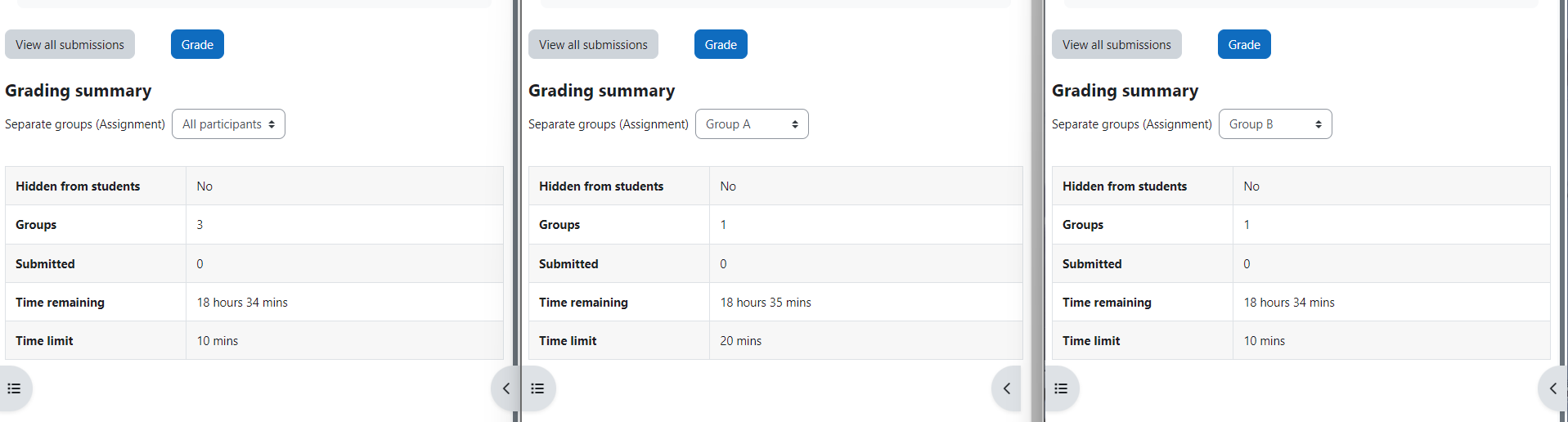Click Grade button in Group A panel
1568x422 pixels.
721,44
